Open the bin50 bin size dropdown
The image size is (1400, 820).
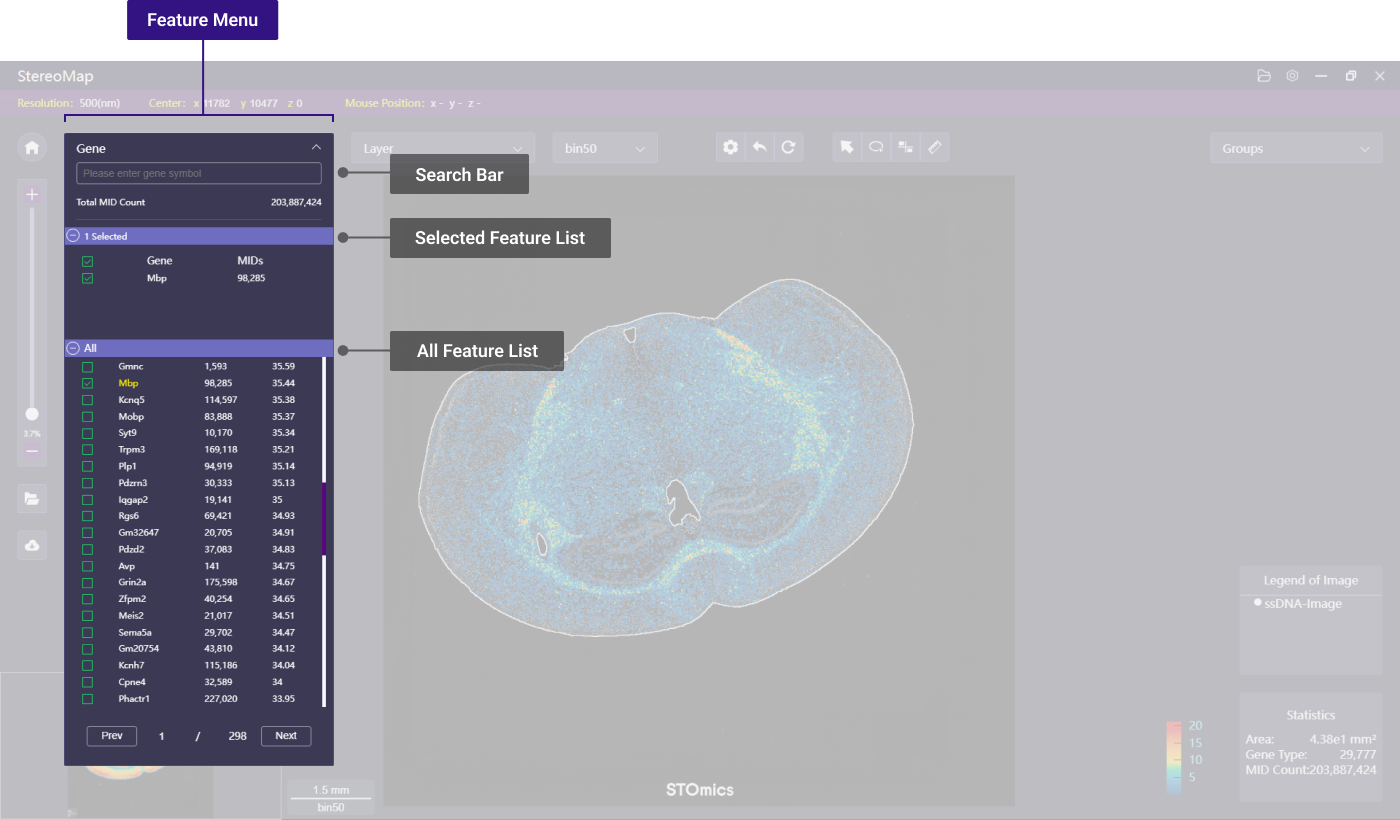pyautogui.click(x=604, y=149)
